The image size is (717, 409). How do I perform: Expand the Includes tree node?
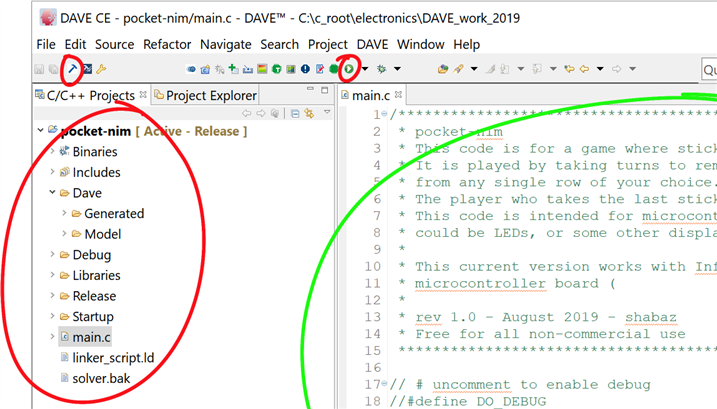52,172
